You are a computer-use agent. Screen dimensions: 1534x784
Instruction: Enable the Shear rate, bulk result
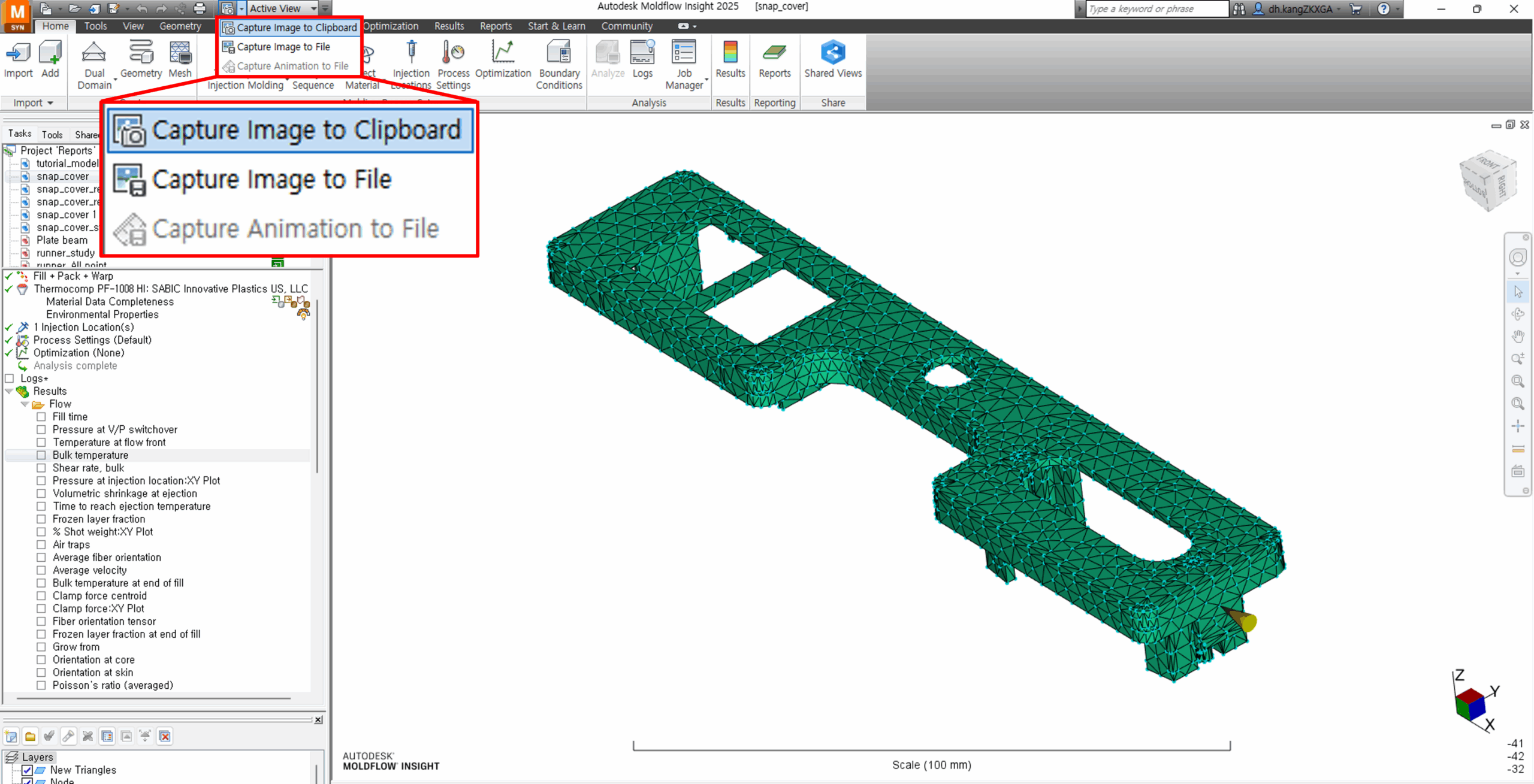41,468
